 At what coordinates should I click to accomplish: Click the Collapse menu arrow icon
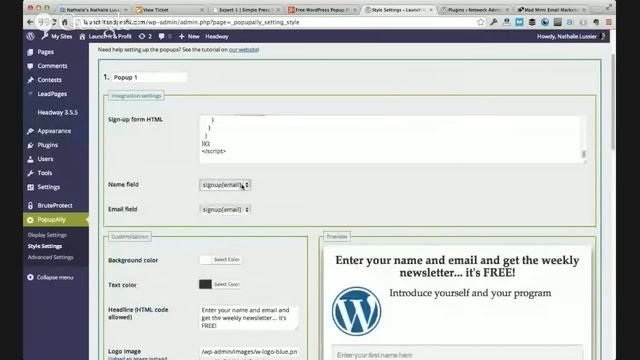(30, 277)
